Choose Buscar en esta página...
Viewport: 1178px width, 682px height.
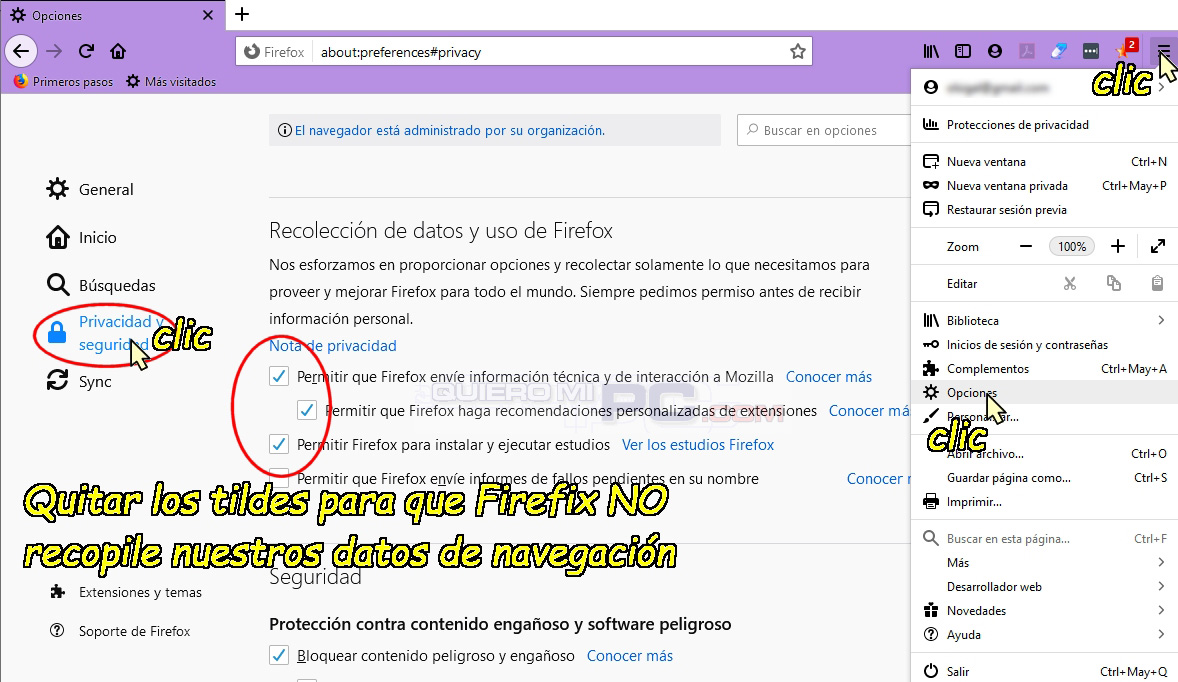pos(1044,539)
